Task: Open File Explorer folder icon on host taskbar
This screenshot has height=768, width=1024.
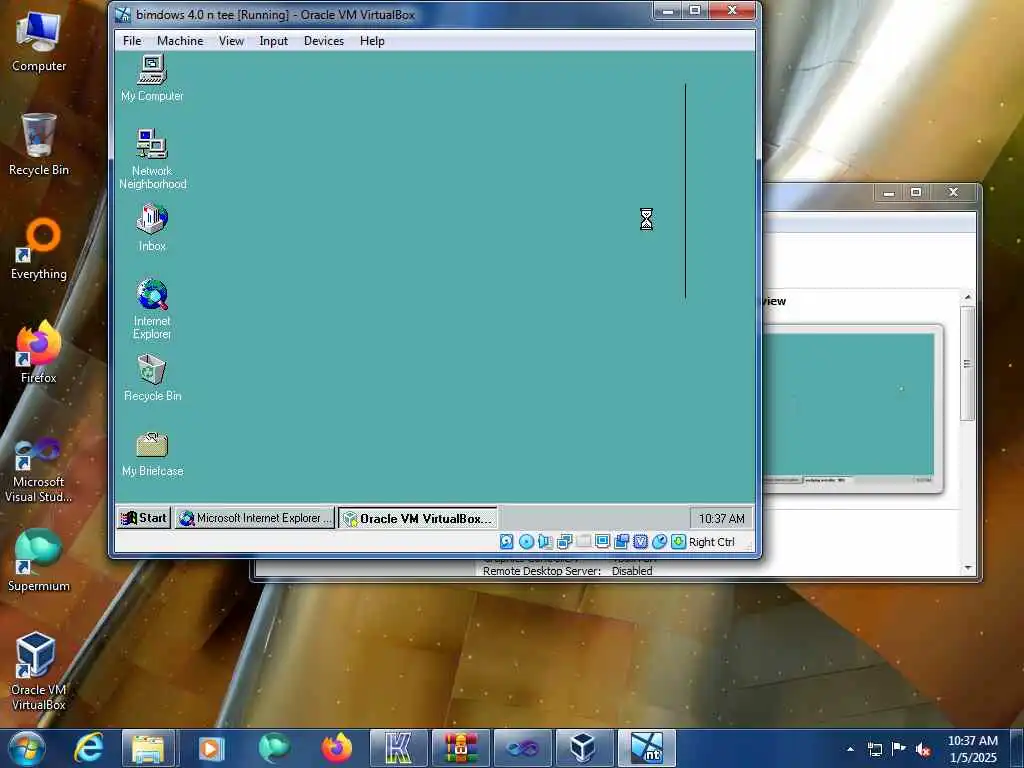Action: [148, 748]
